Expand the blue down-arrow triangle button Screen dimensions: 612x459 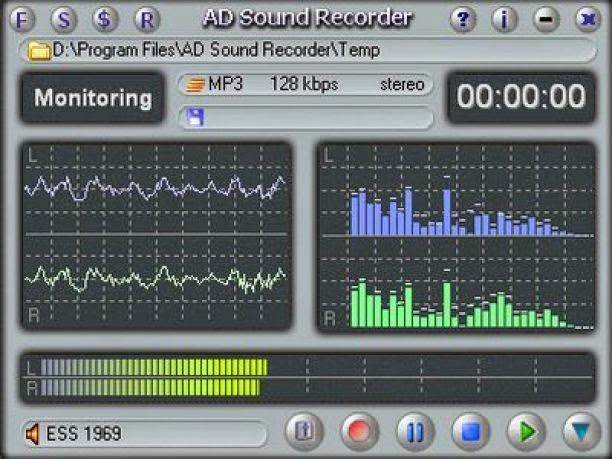pos(577,432)
